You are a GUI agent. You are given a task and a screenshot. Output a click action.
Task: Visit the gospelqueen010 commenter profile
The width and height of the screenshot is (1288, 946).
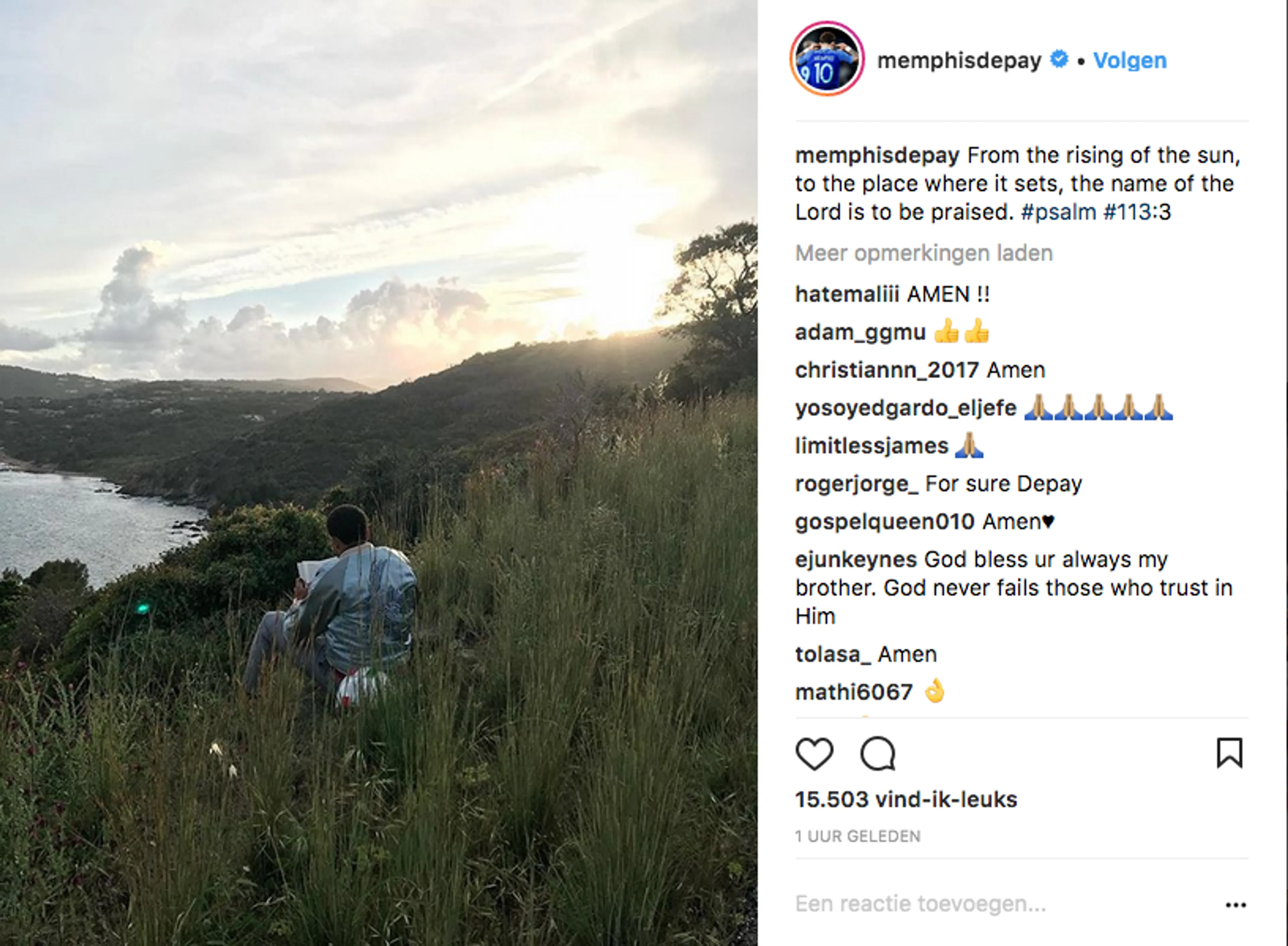[884, 522]
